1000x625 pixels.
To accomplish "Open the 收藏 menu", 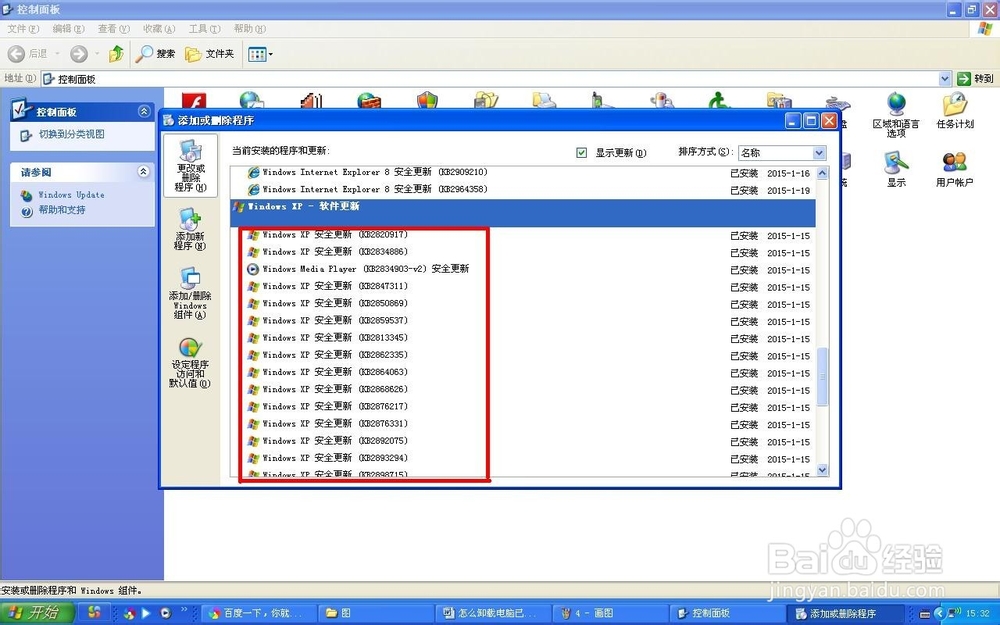I will pos(159,29).
